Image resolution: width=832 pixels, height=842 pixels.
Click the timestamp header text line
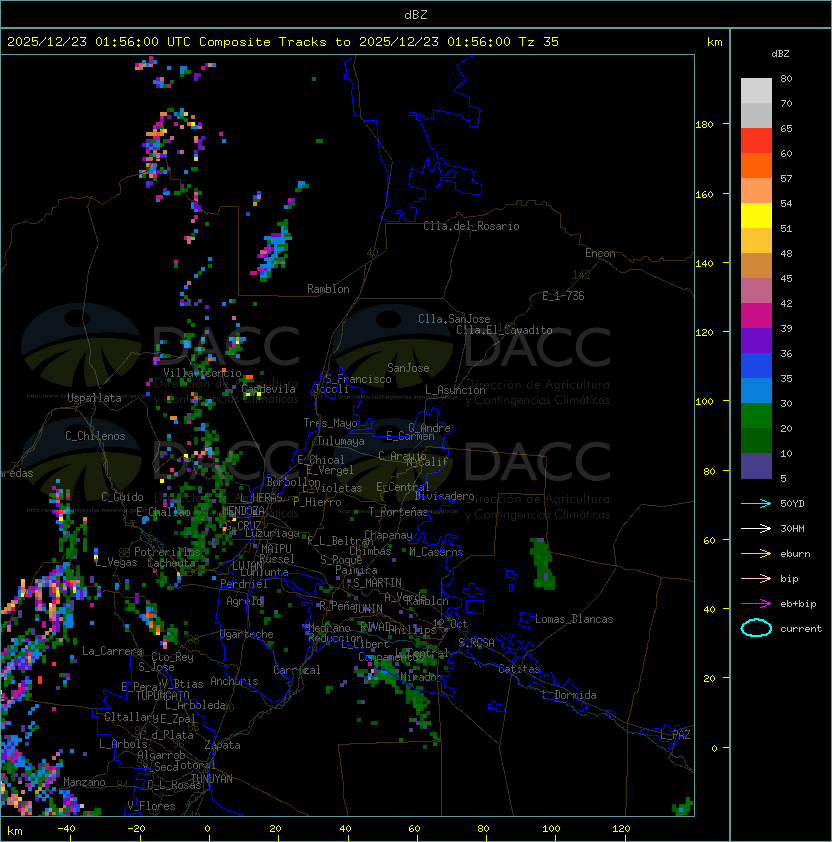[x=283, y=42]
